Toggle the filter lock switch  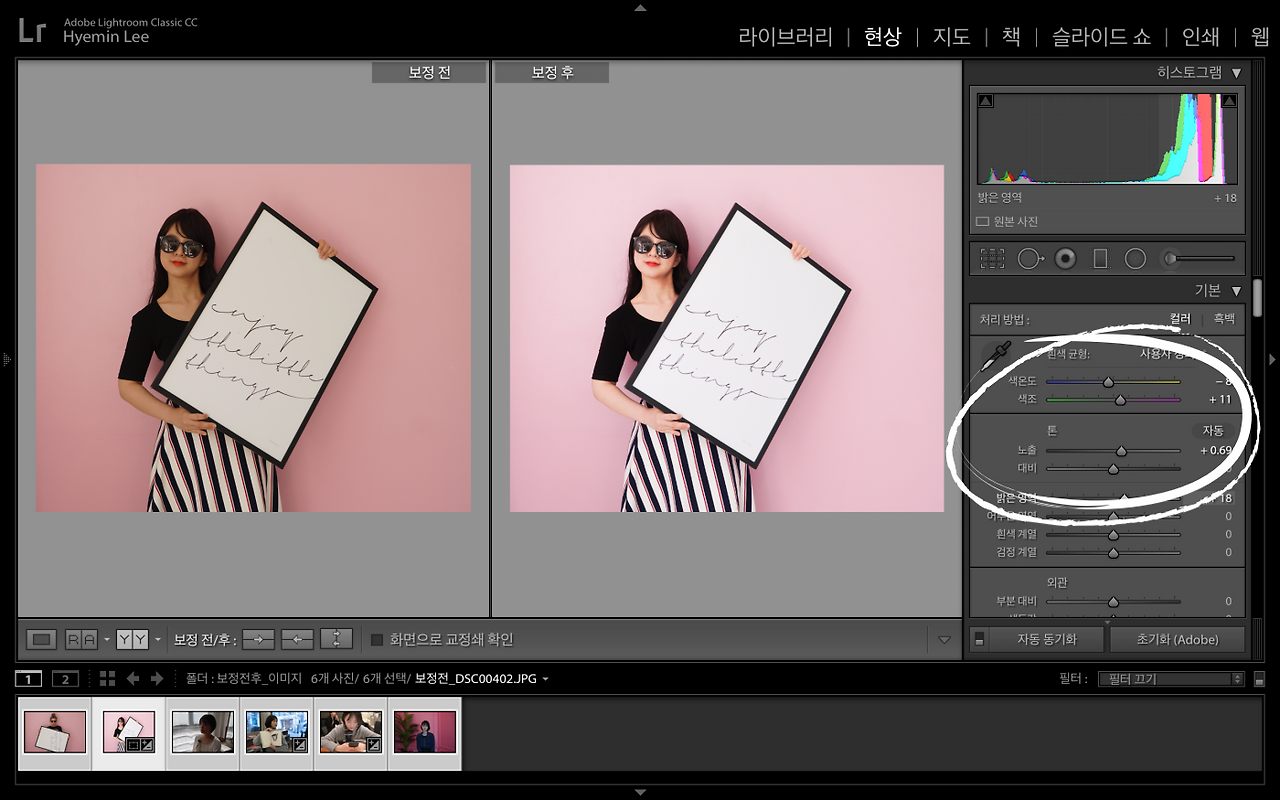click(x=1259, y=679)
